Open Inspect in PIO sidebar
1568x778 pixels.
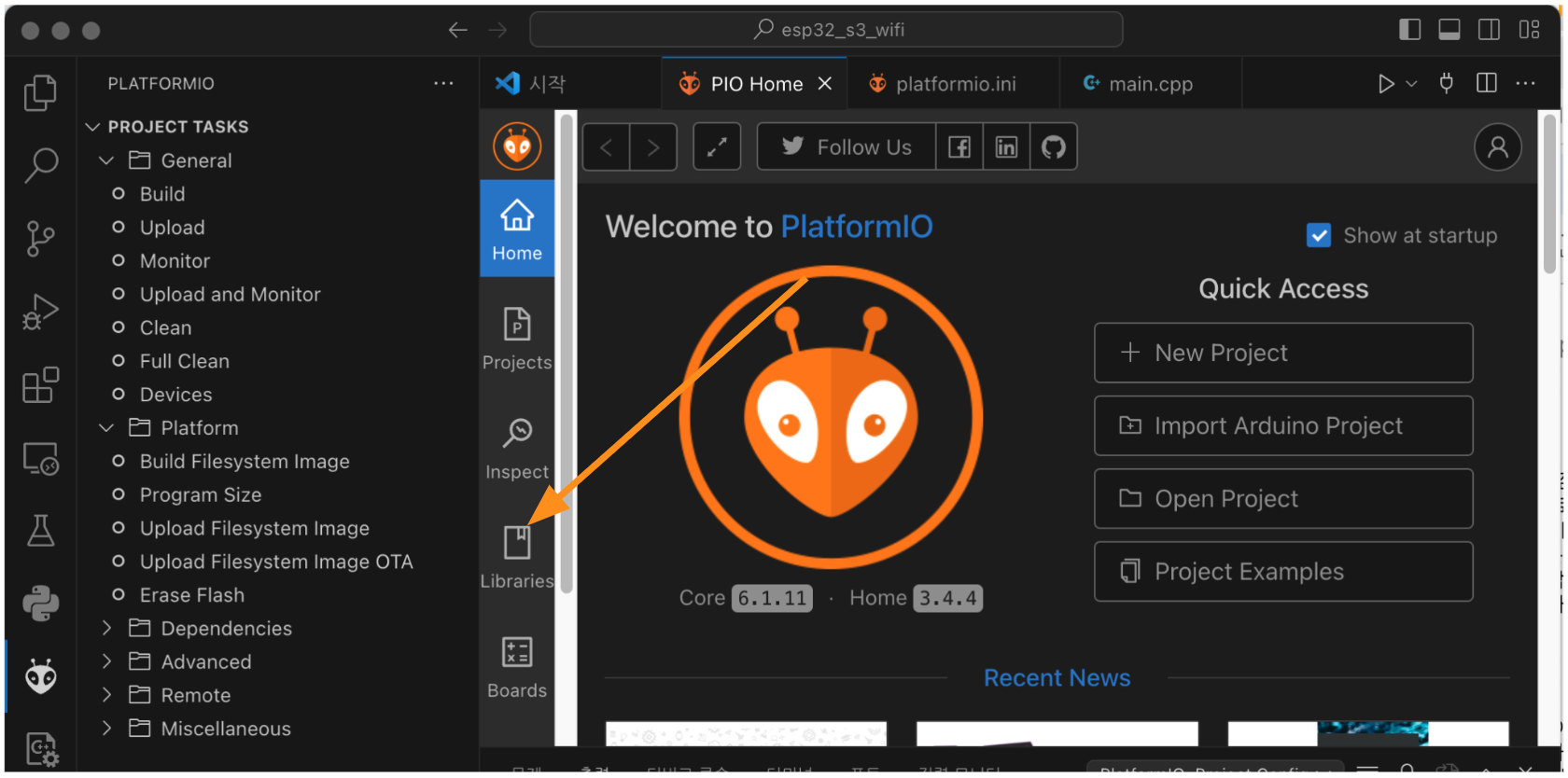click(x=517, y=448)
